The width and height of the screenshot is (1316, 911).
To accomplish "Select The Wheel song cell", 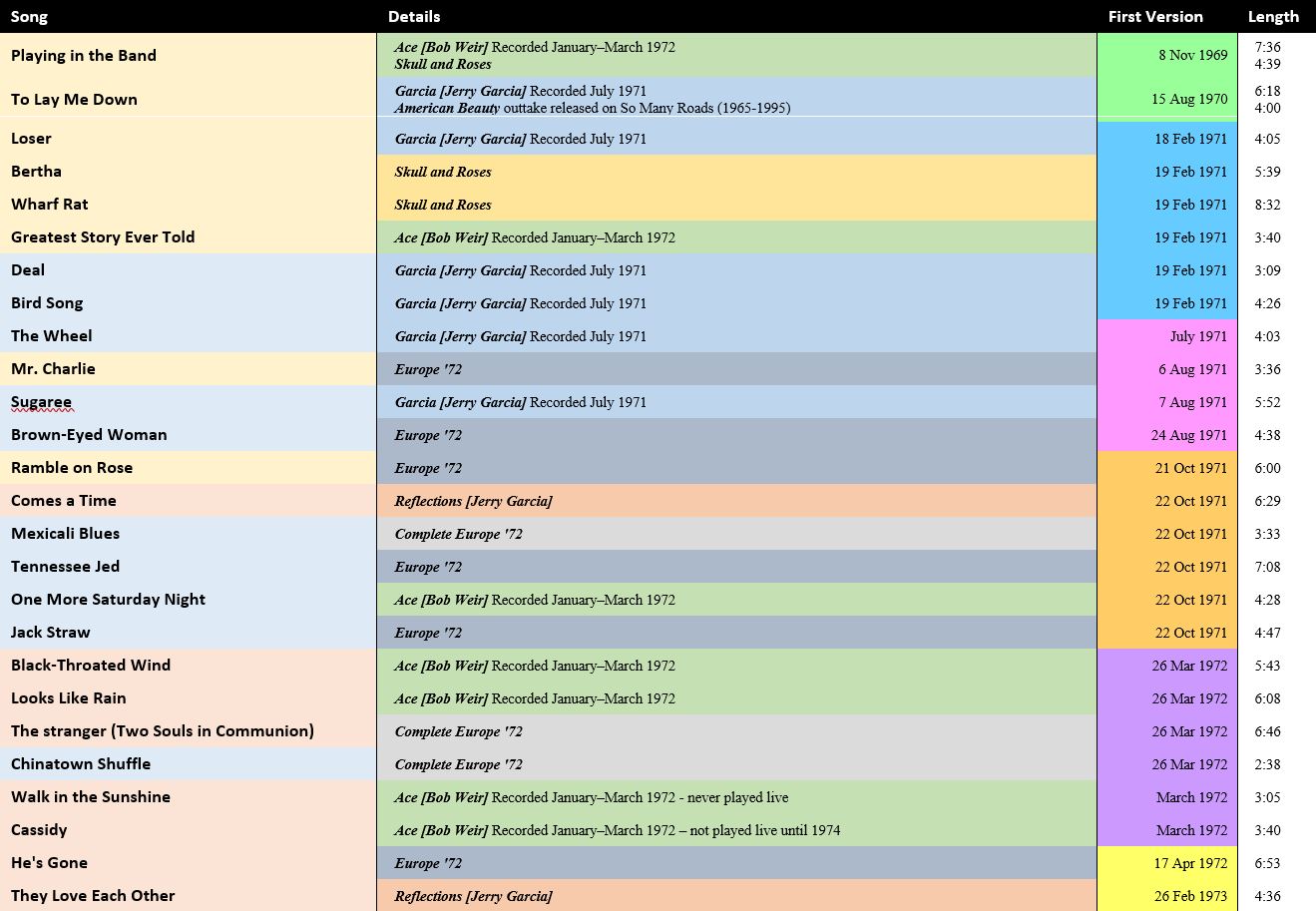I will (188, 335).
